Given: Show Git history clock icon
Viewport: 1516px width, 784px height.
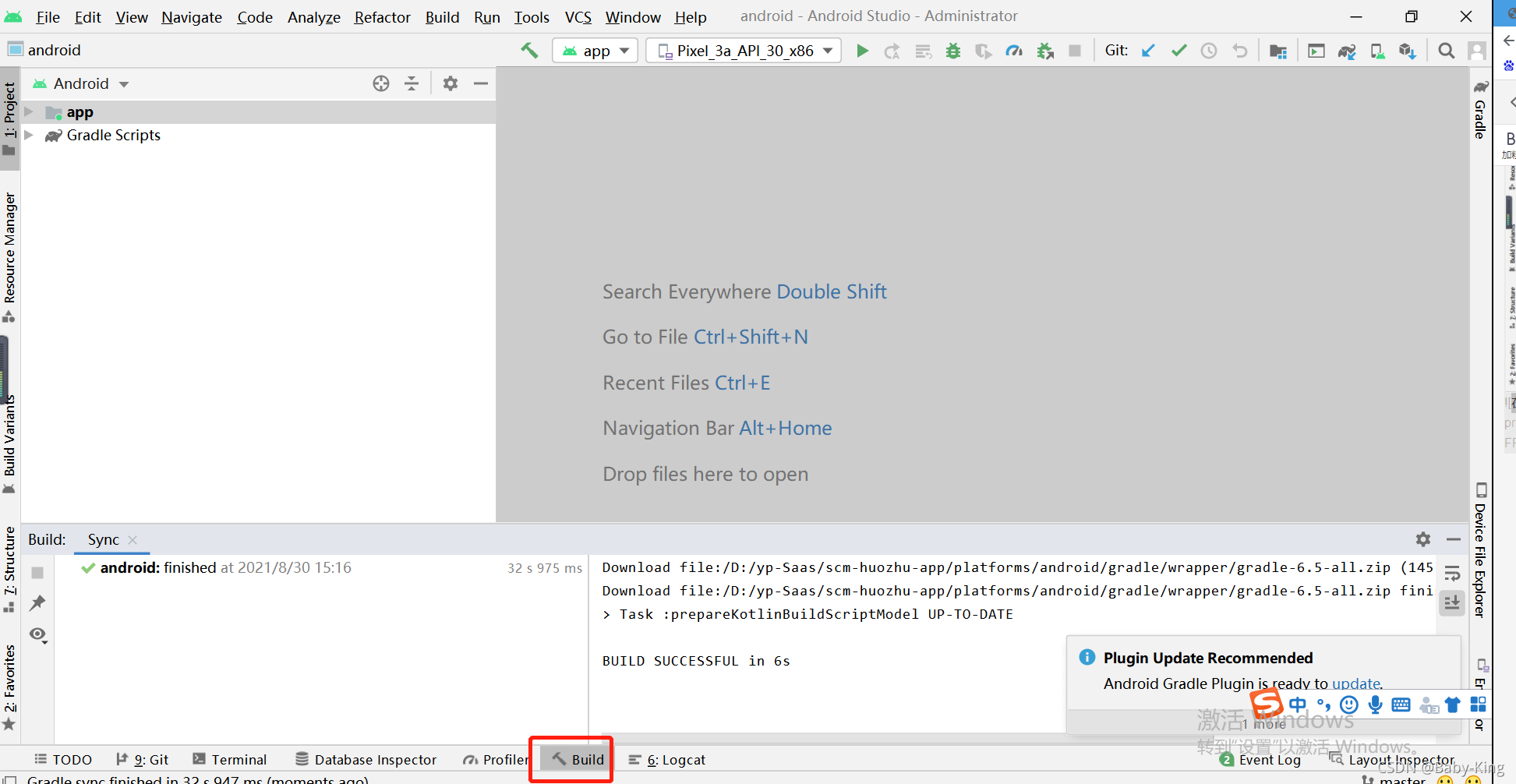Looking at the screenshot, I should pyautogui.click(x=1209, y=51).
